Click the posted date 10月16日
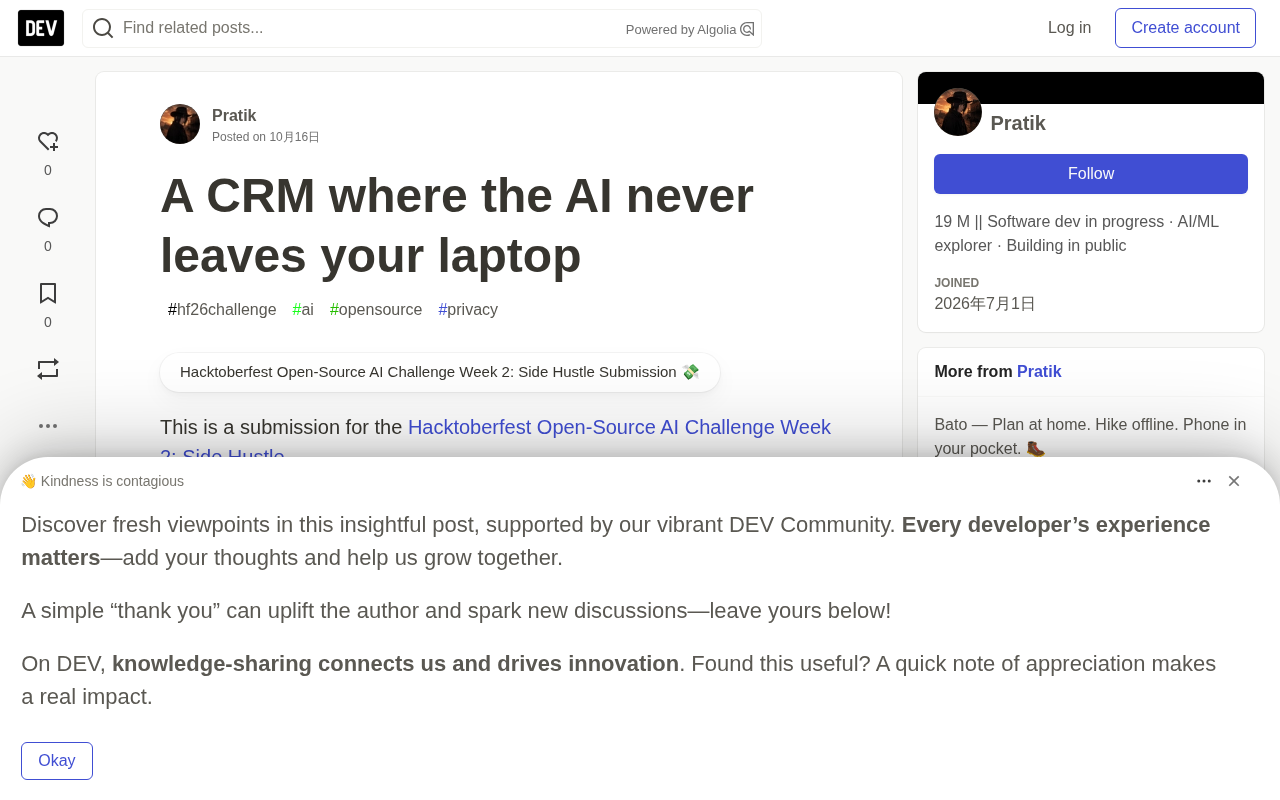 (x=294, y=137)
